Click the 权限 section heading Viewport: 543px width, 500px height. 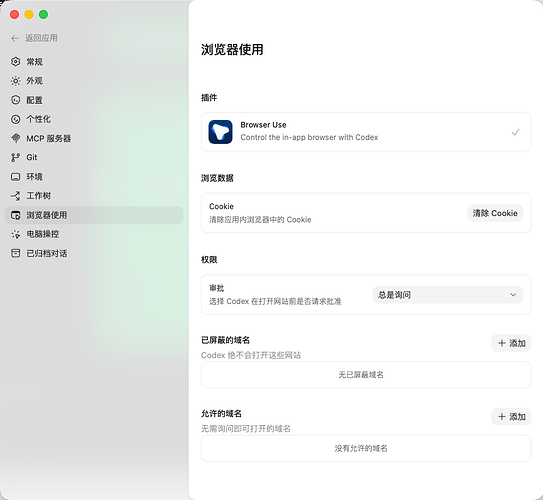(209, 260)
